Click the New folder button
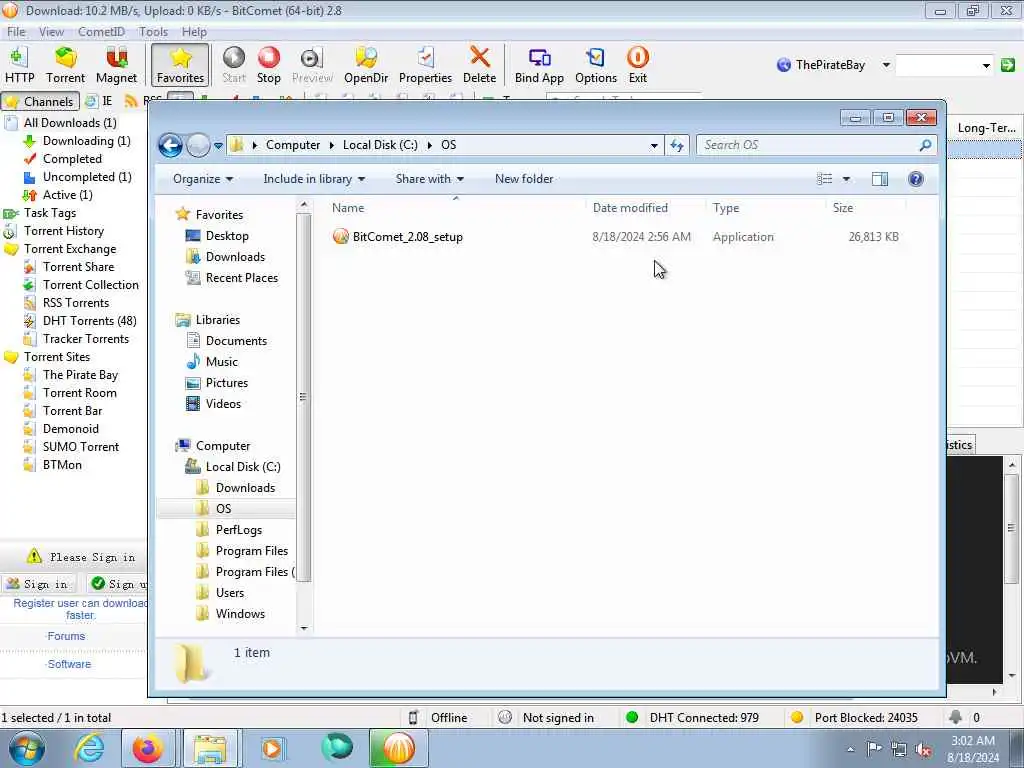The width and height of the screenshot is (1024, 768). 524,179
